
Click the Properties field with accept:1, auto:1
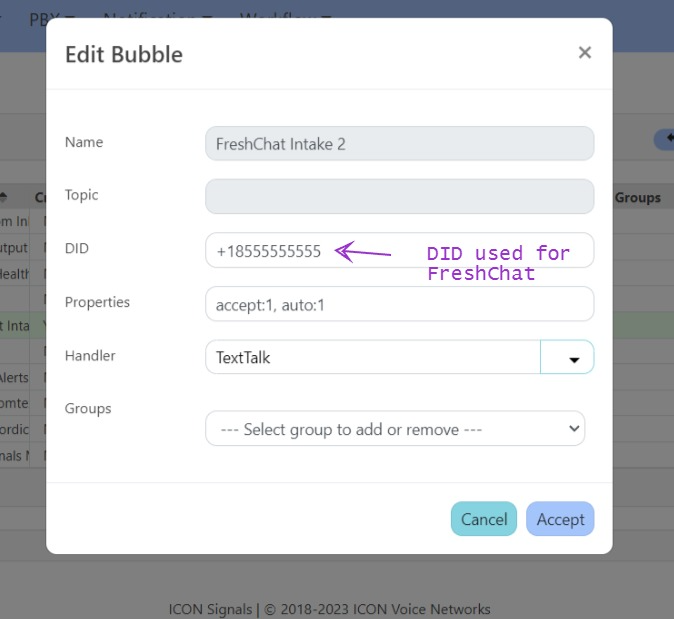(399, 304)
